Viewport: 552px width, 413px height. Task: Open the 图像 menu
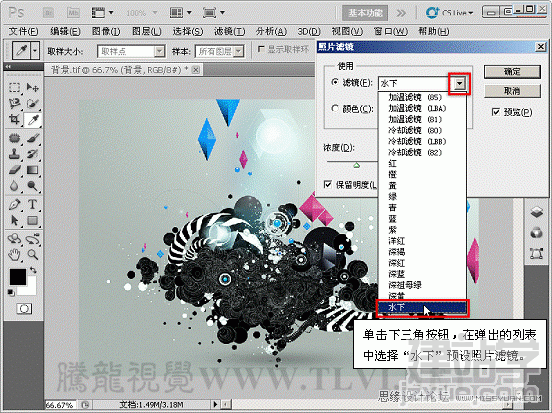pos(106,32)
